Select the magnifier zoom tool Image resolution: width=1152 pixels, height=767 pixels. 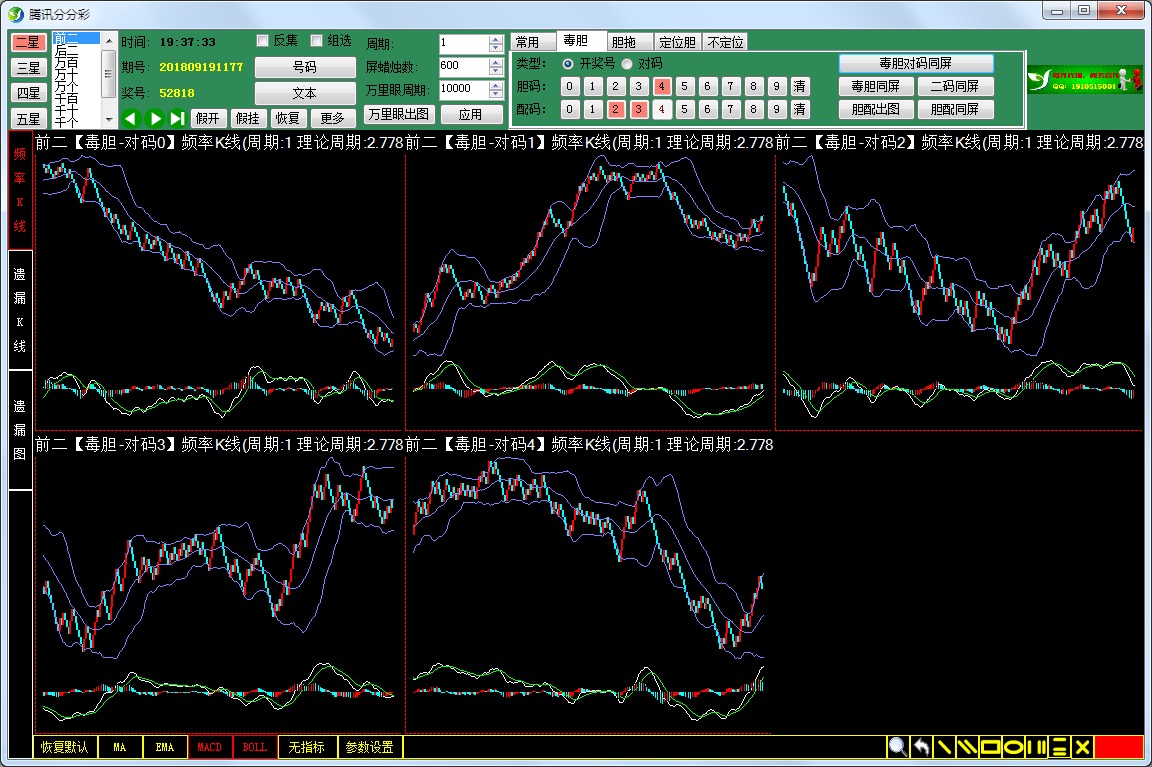[x=897, y=747]
